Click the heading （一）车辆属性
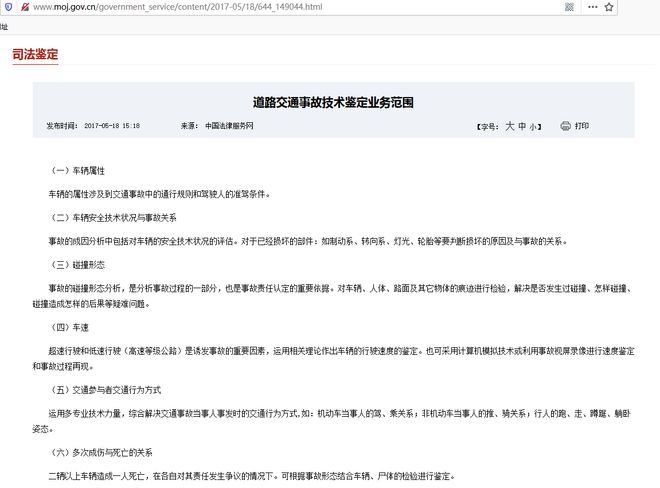This screenshot has width=660, height=488. click(x=76, y=171)
